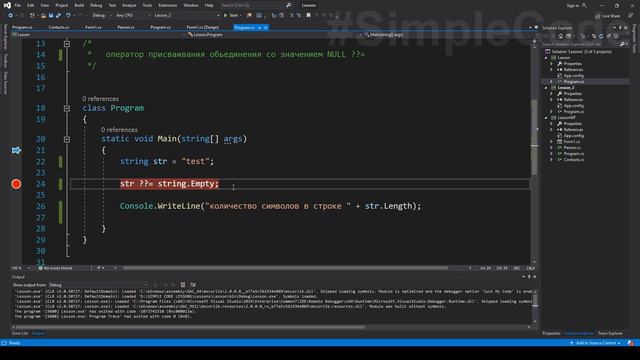Click the notifications icon in status bar

click(x=631, y=343)
